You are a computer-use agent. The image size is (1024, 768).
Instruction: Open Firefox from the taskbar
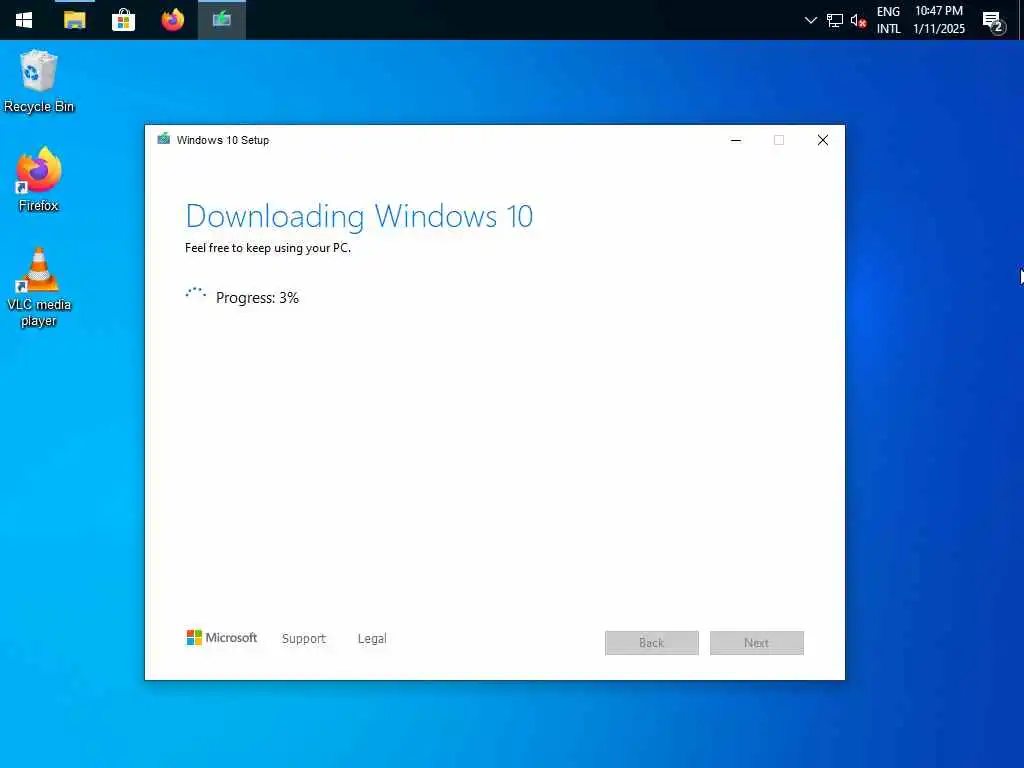pos(172,20)
